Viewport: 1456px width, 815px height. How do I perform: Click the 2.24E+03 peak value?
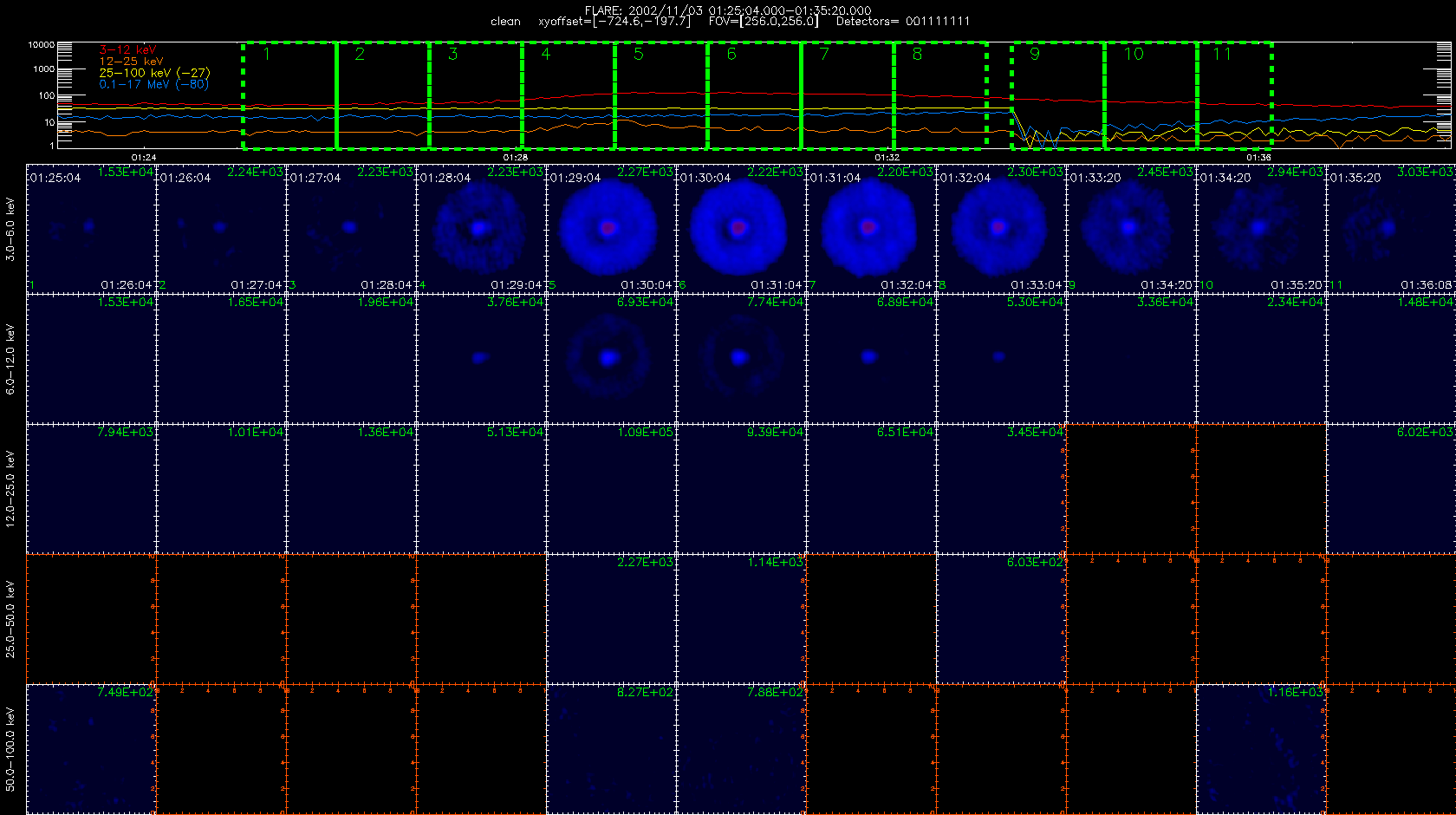pos(256,172)
